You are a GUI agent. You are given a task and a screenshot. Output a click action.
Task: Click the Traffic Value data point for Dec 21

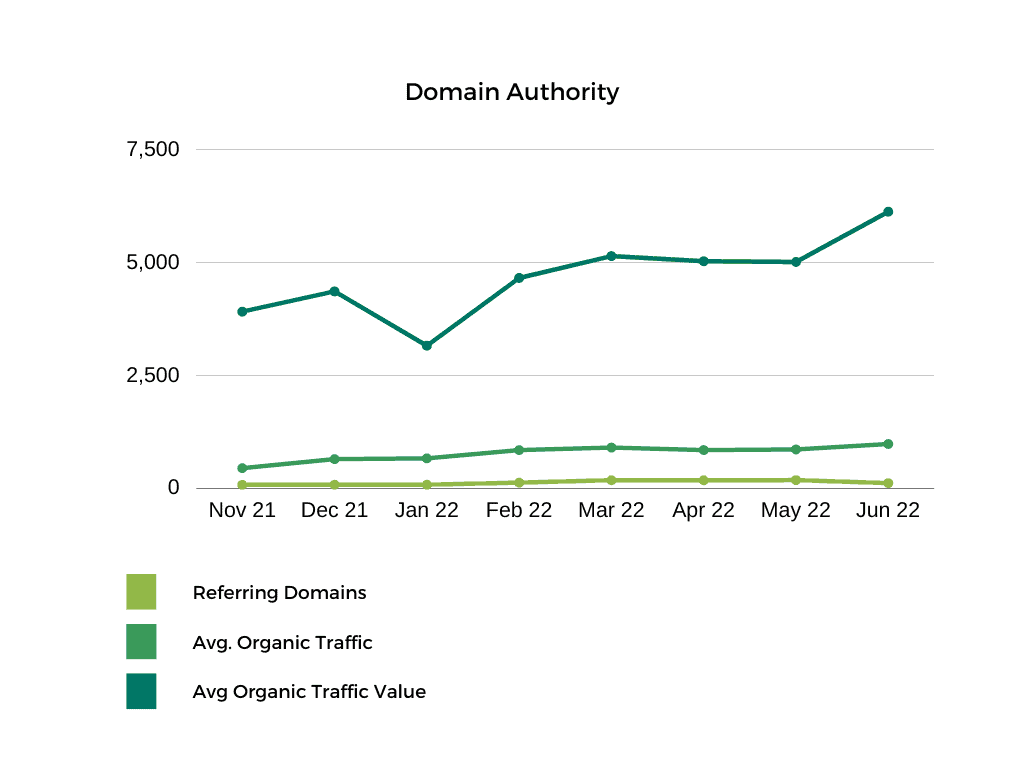point(334,291)
